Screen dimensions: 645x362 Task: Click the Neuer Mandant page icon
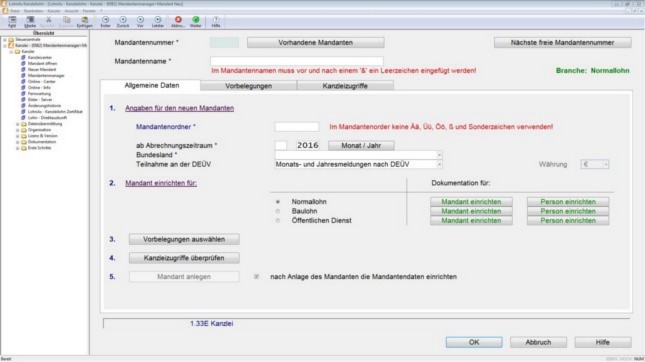point(23,70)
